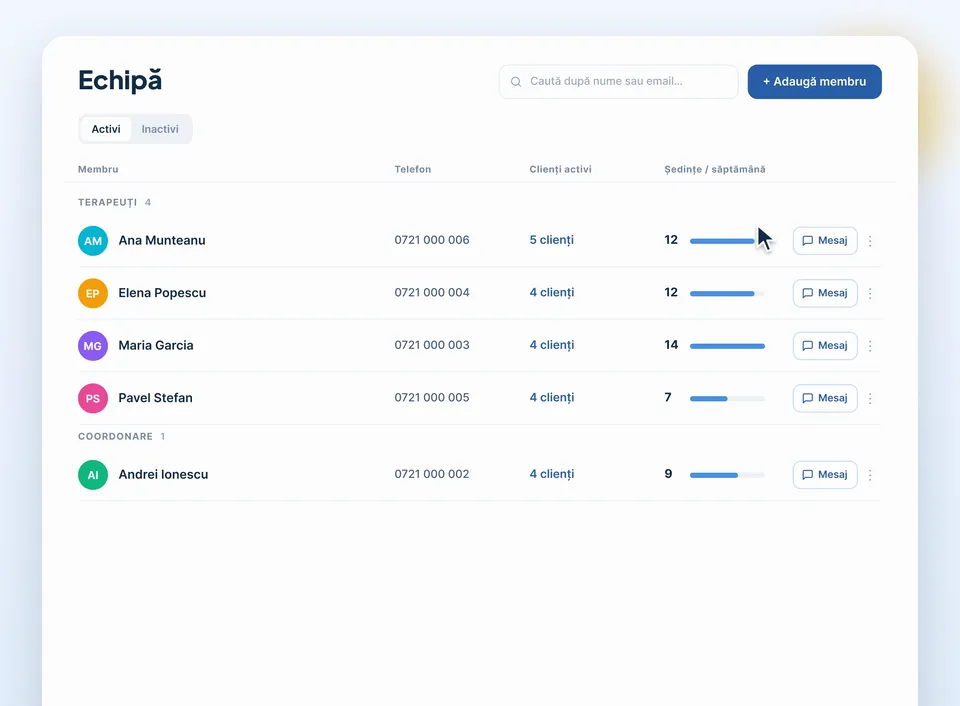Click the name Ana Munteanu

[x=162, y=241]
